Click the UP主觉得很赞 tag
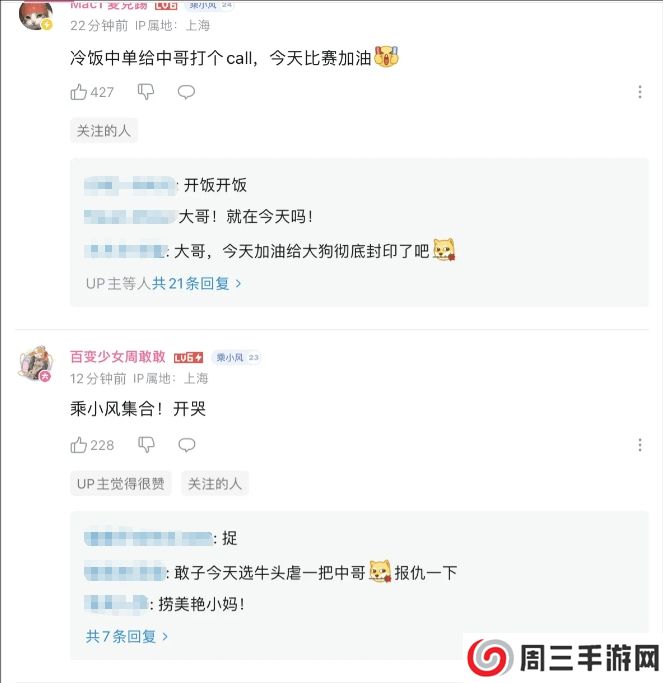 tap(121, 483)
